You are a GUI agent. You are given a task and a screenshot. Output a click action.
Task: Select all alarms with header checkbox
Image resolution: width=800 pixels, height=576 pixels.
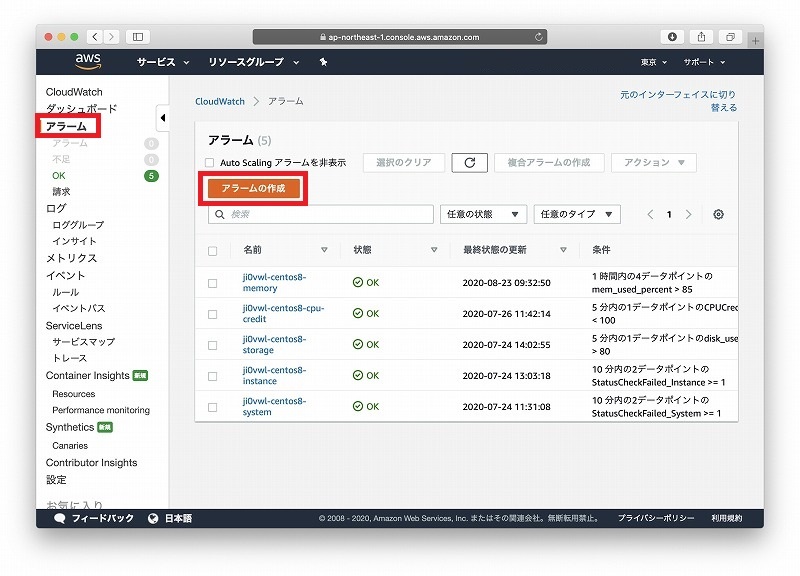tap(212, 251)
